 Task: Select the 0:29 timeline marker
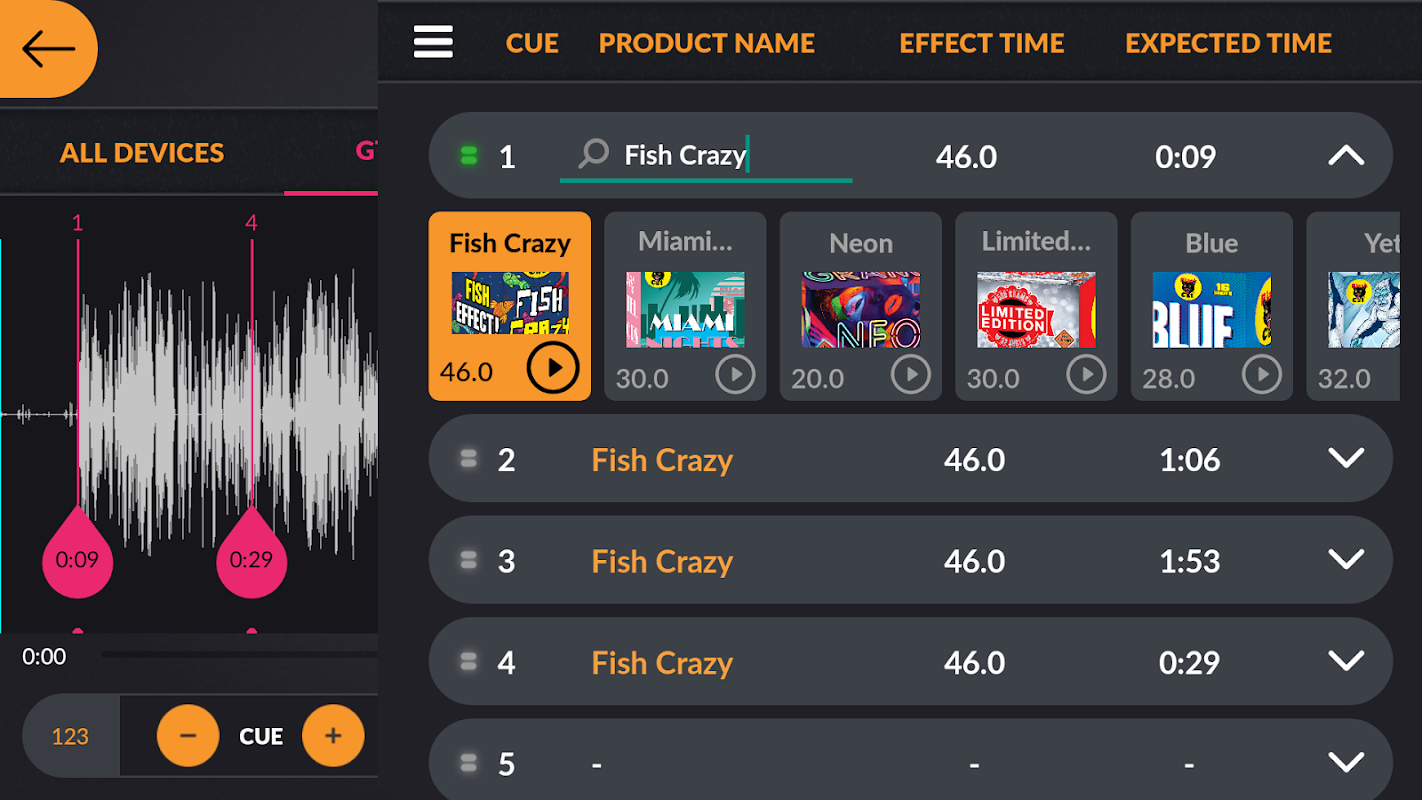[x=251, y=558]
